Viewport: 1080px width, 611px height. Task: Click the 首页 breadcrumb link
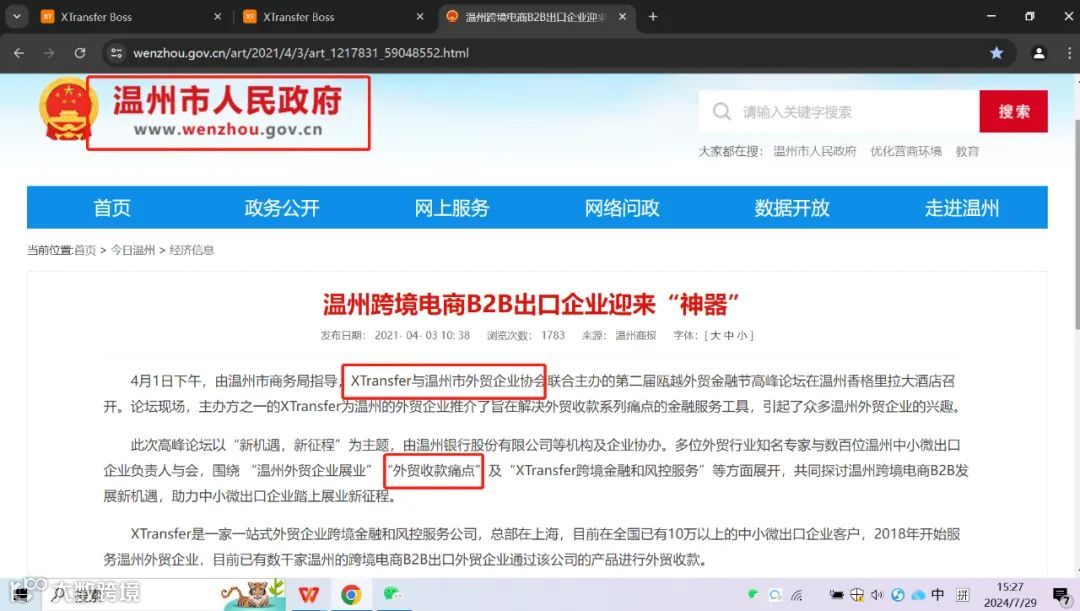[85, 250]
